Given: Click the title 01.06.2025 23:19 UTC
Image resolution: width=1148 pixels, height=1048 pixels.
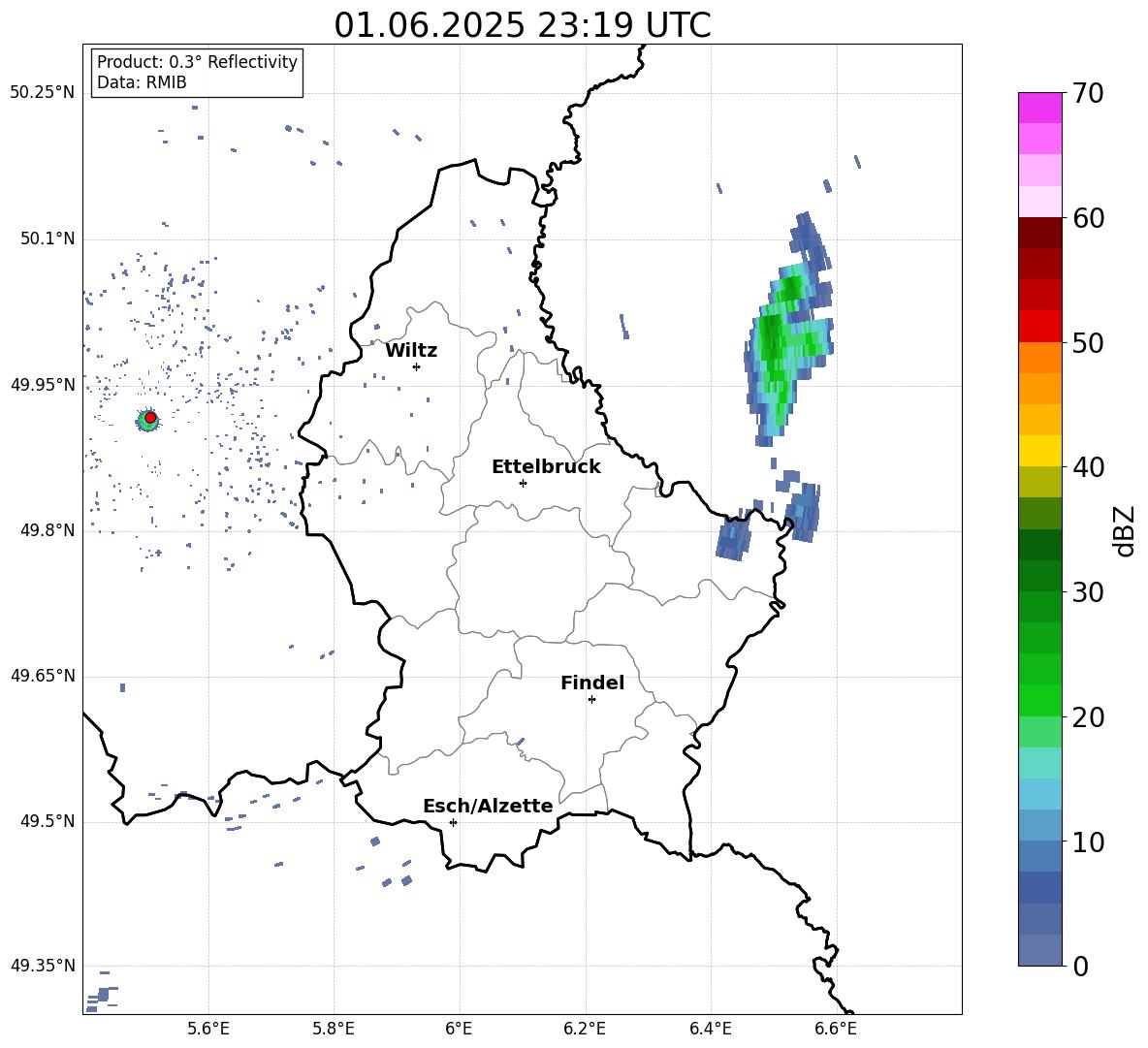Looking at the screenshot, I should [x=523, y=25].
